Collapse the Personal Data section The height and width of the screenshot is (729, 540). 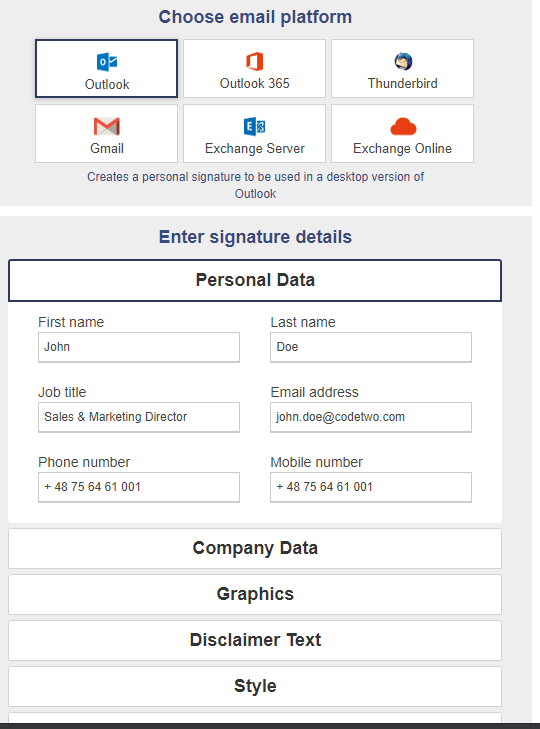[255, 280]
